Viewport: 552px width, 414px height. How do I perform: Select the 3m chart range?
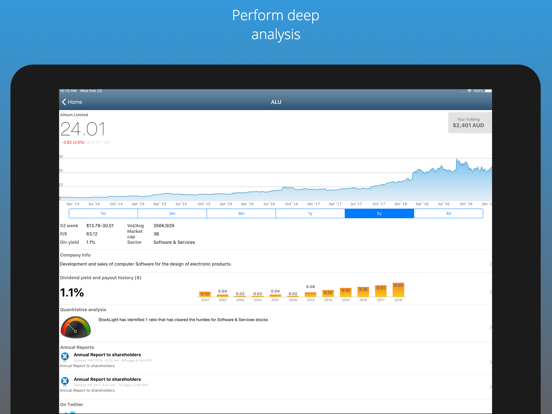(172, 213)
